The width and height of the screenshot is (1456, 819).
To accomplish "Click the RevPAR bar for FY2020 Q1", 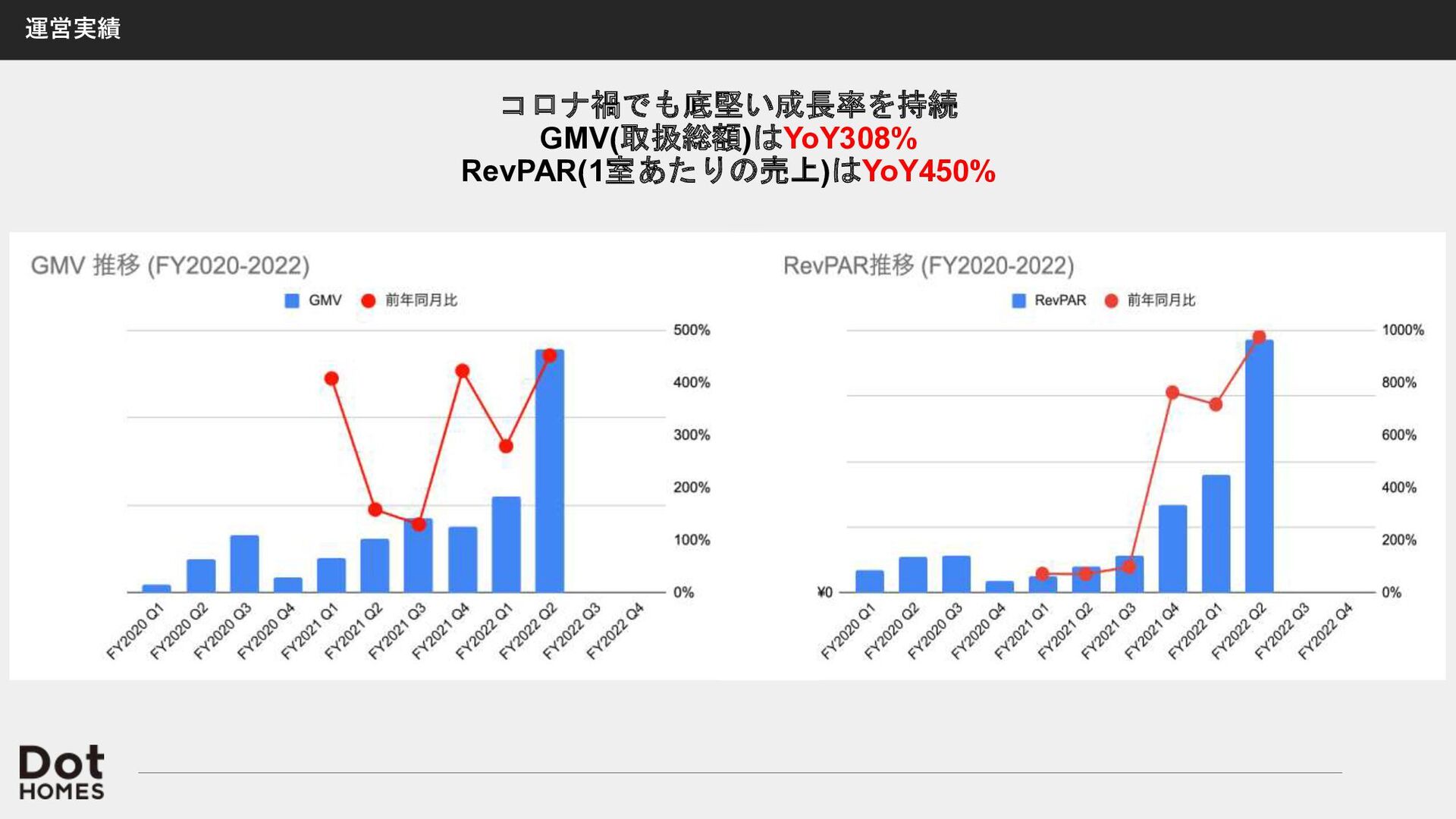I will pyautogui.click(x=870, y=581).
